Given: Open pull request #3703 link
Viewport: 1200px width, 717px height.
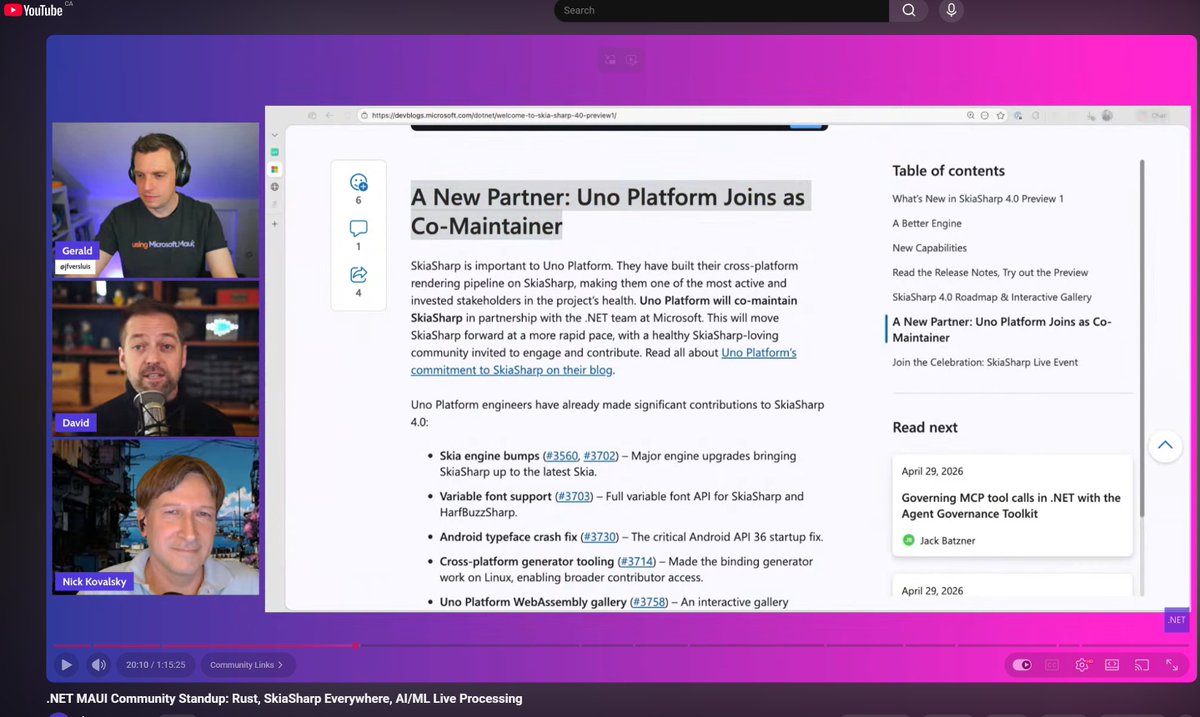Looking at the screenshot, I should click(x=574, y=496).
